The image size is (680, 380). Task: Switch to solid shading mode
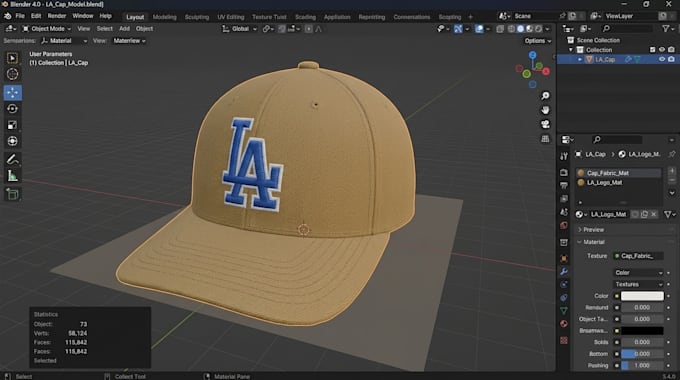pos(520,29)
